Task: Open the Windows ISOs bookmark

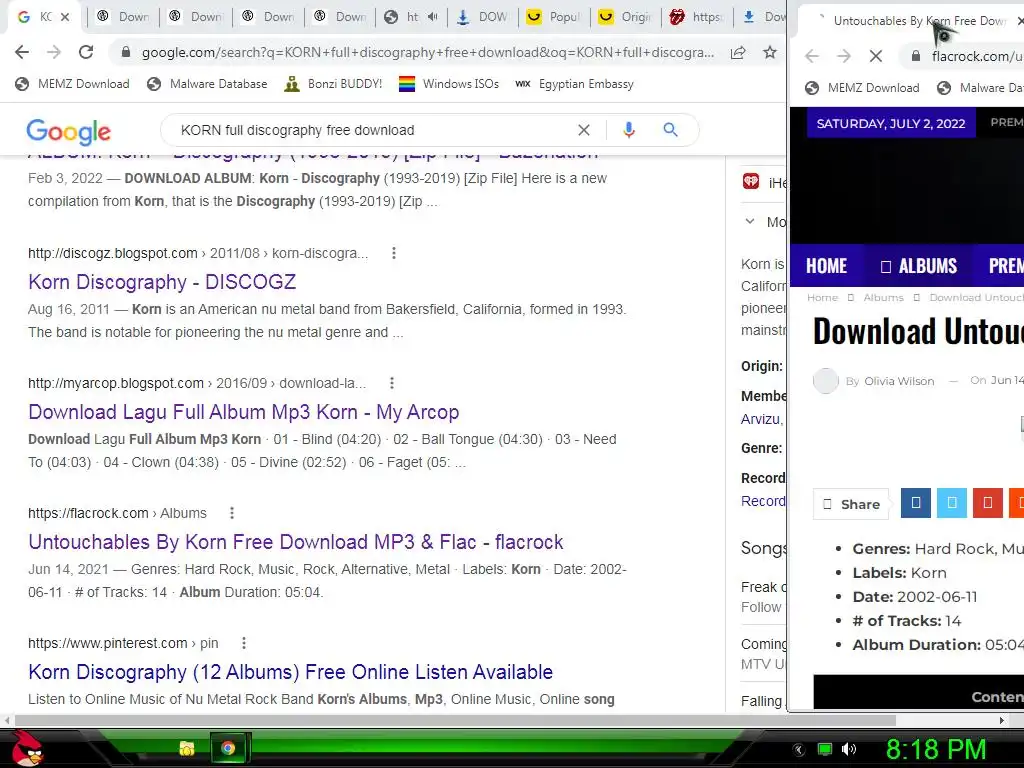Action: click(449, 84)
